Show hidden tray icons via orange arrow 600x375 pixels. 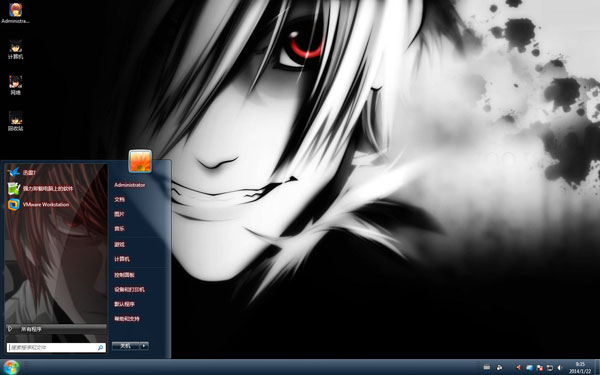click(x=518, y=367)
